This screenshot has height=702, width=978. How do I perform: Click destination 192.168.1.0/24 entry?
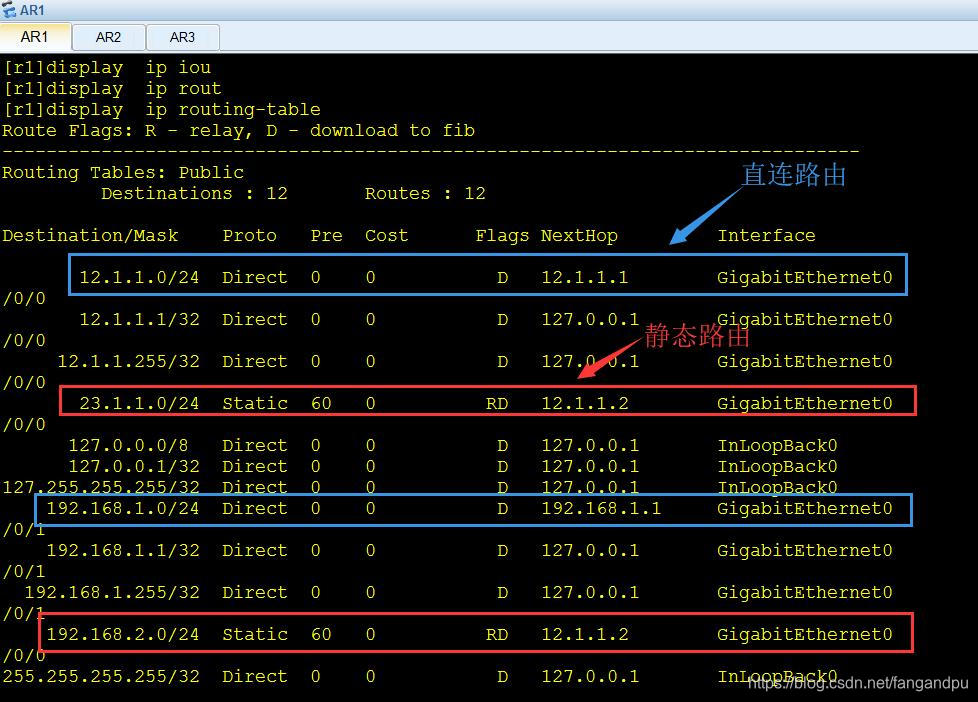(x=123, y=509)
